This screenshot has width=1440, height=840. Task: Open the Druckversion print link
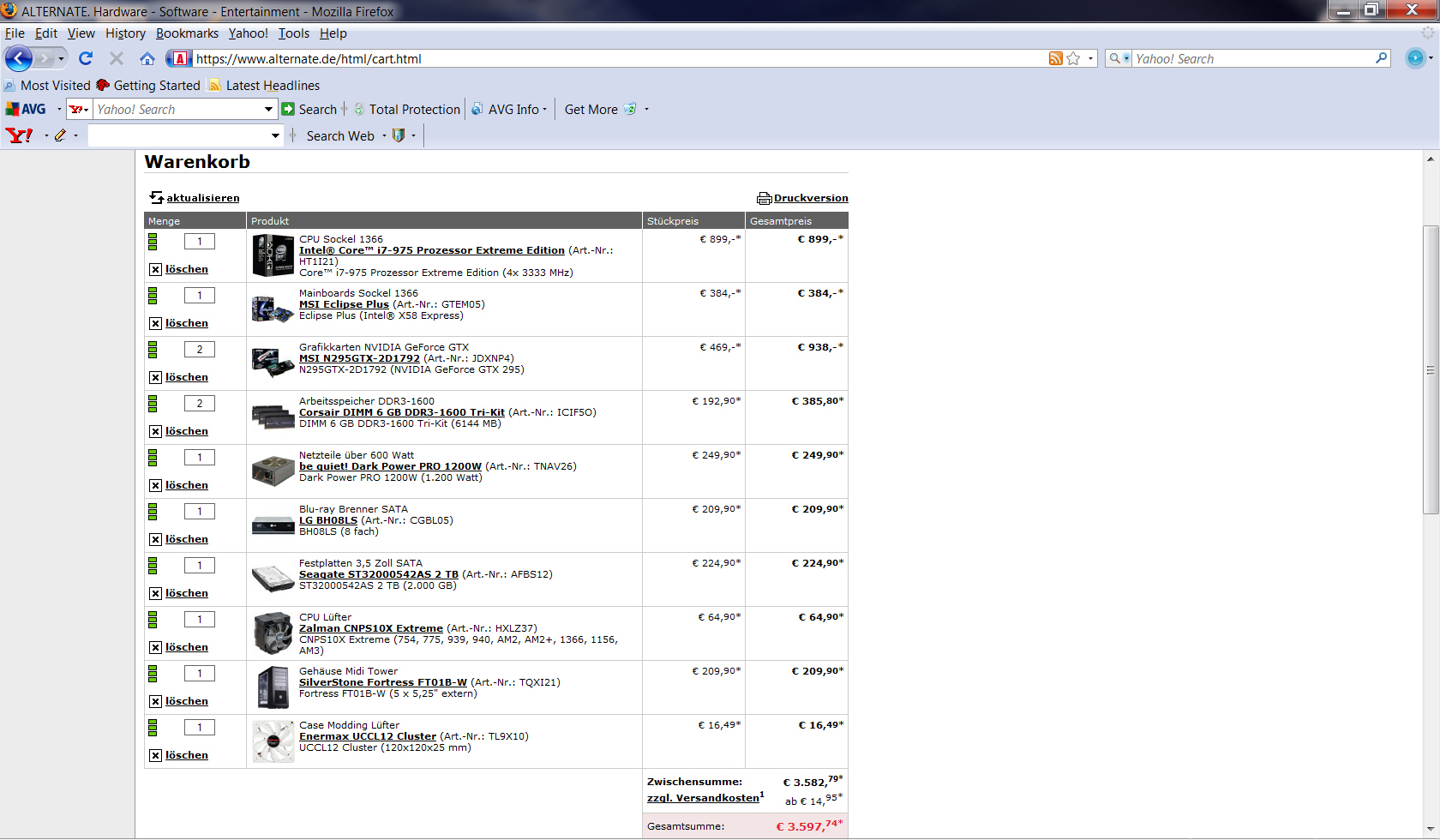pos(811,198)
